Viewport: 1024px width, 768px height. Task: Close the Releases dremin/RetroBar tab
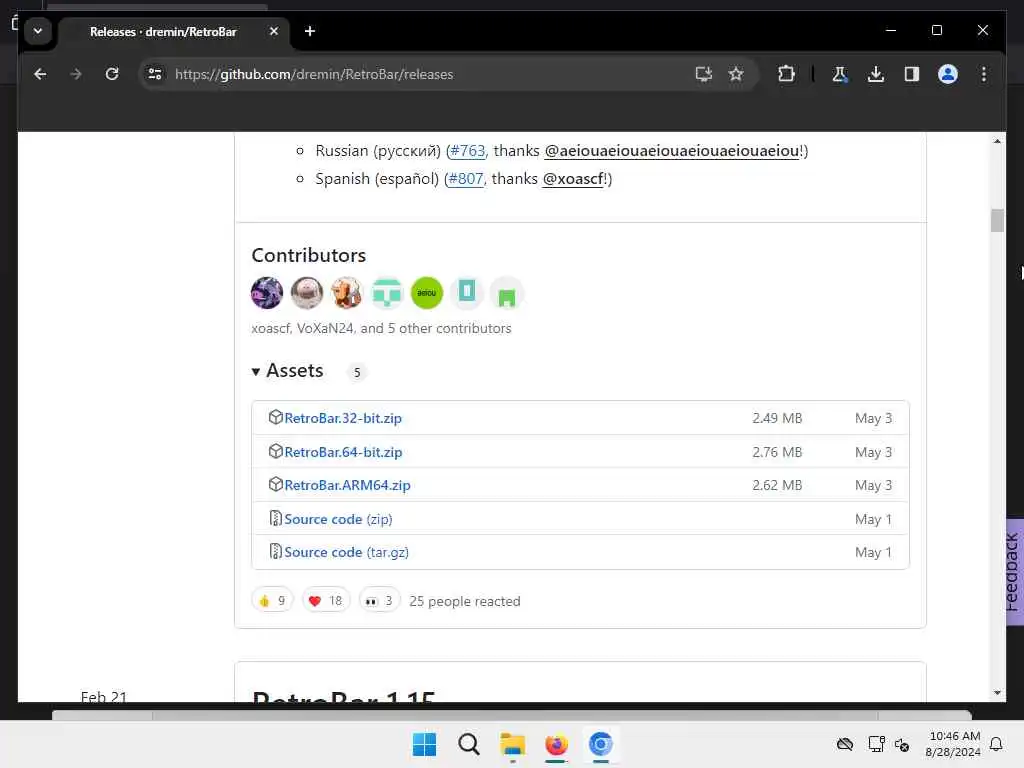click(274, 31)
